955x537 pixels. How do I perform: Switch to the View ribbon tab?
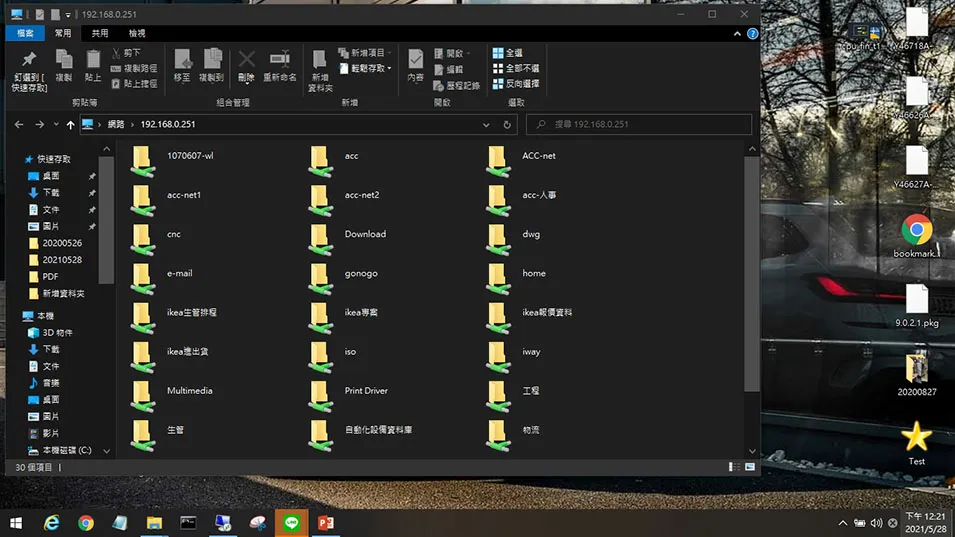[137, 33]
